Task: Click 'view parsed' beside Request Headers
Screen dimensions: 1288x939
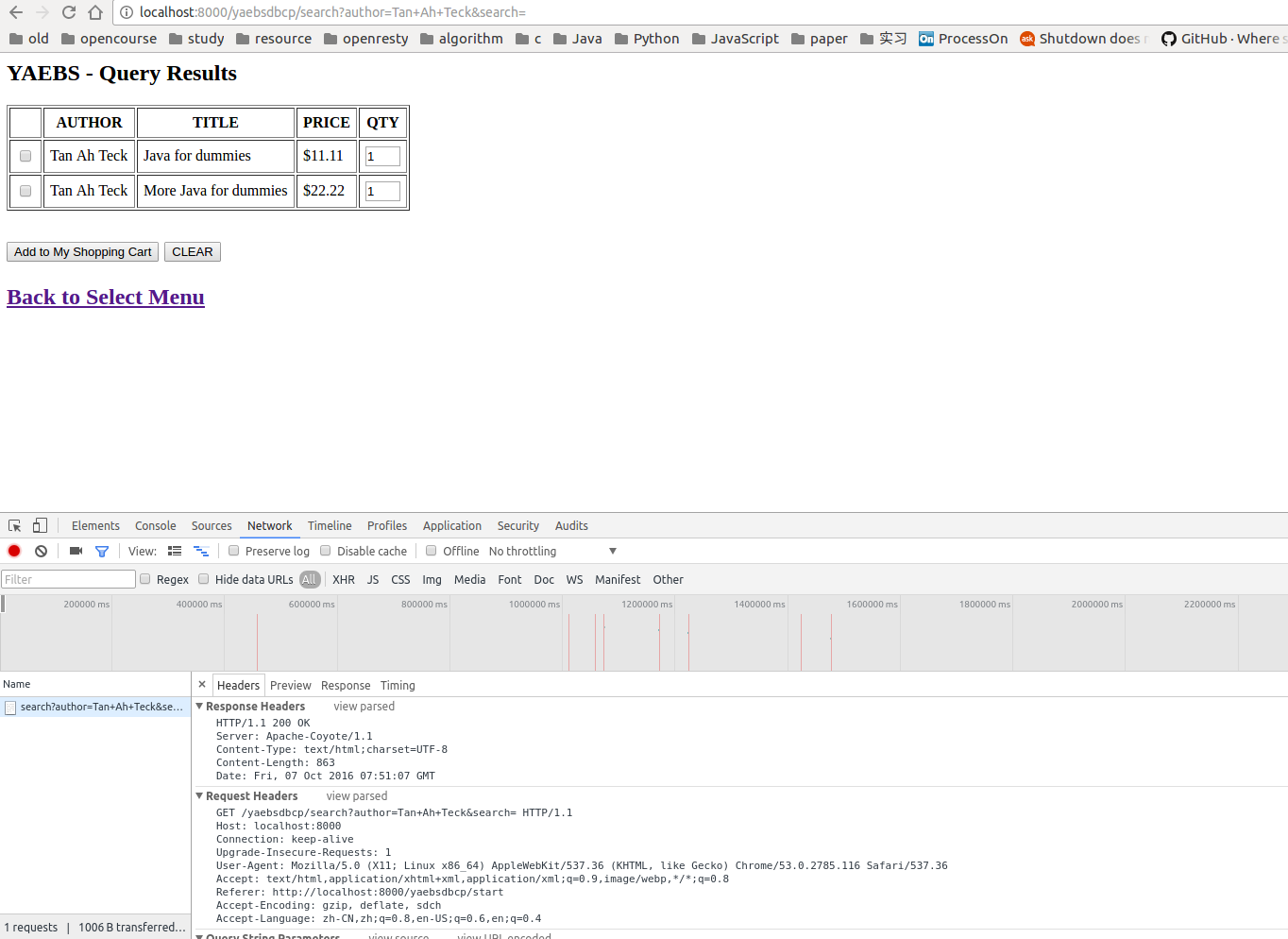Action: 357,796
